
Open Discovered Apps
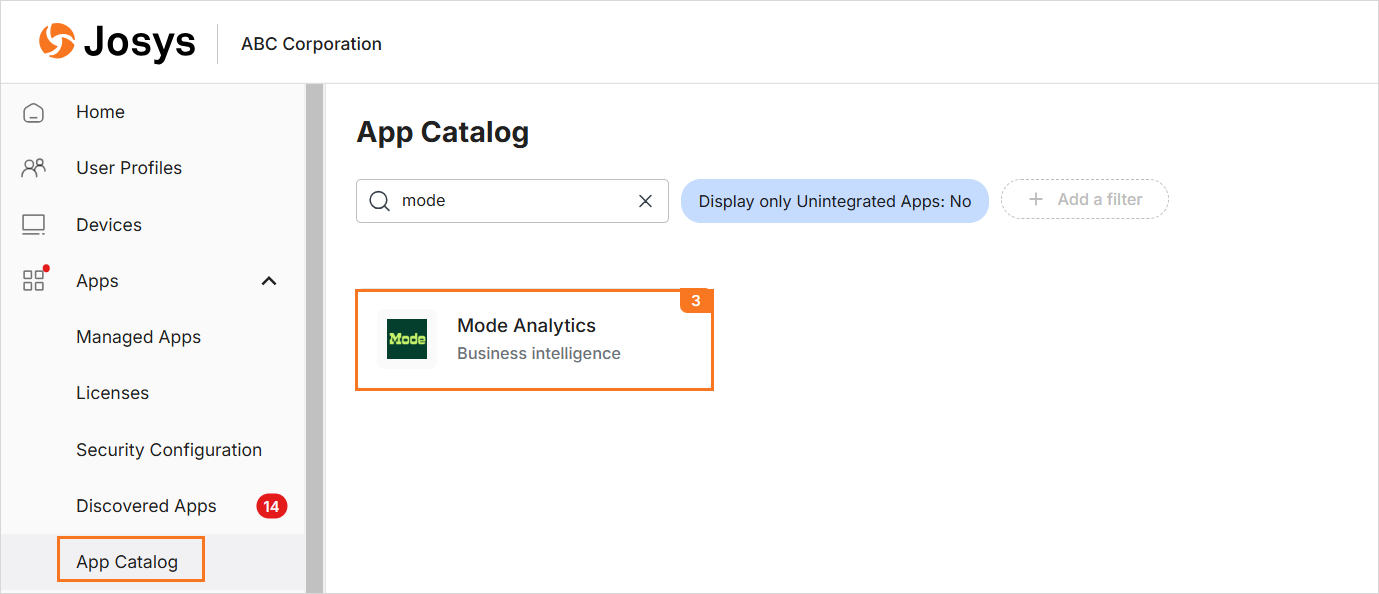point(146,506)
